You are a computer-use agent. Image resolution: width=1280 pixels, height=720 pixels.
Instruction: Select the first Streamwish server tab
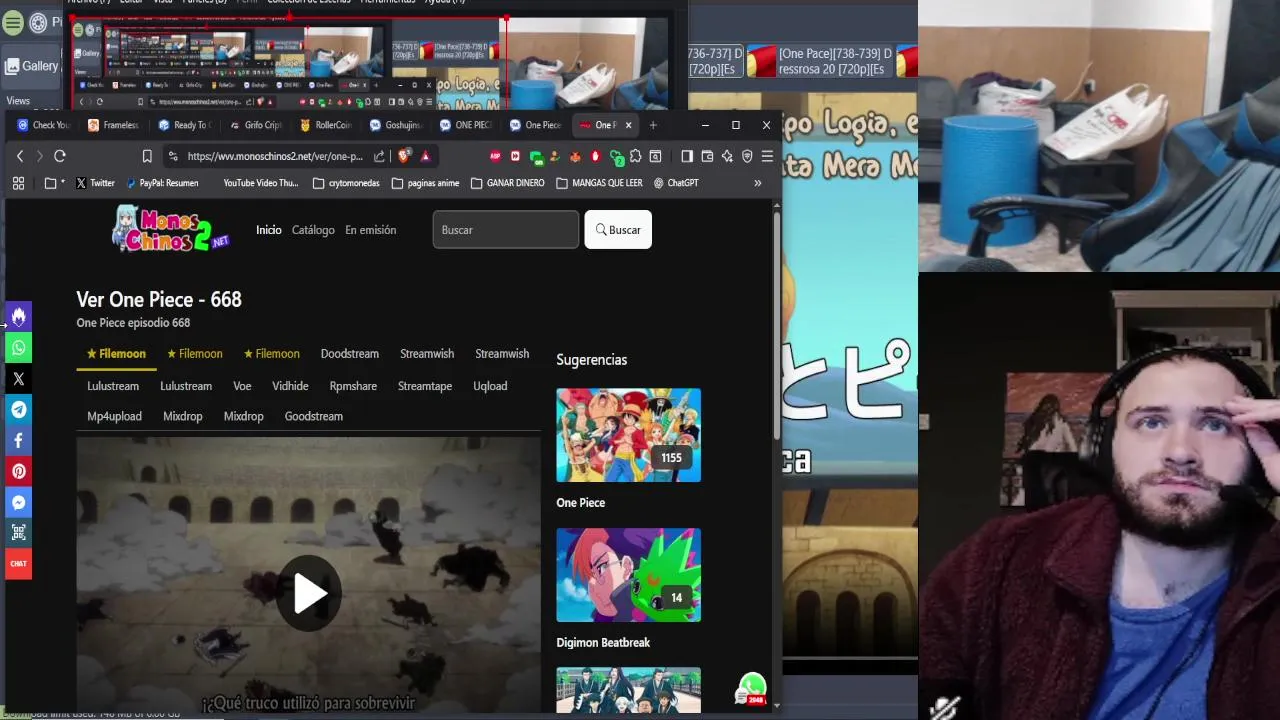427,354
